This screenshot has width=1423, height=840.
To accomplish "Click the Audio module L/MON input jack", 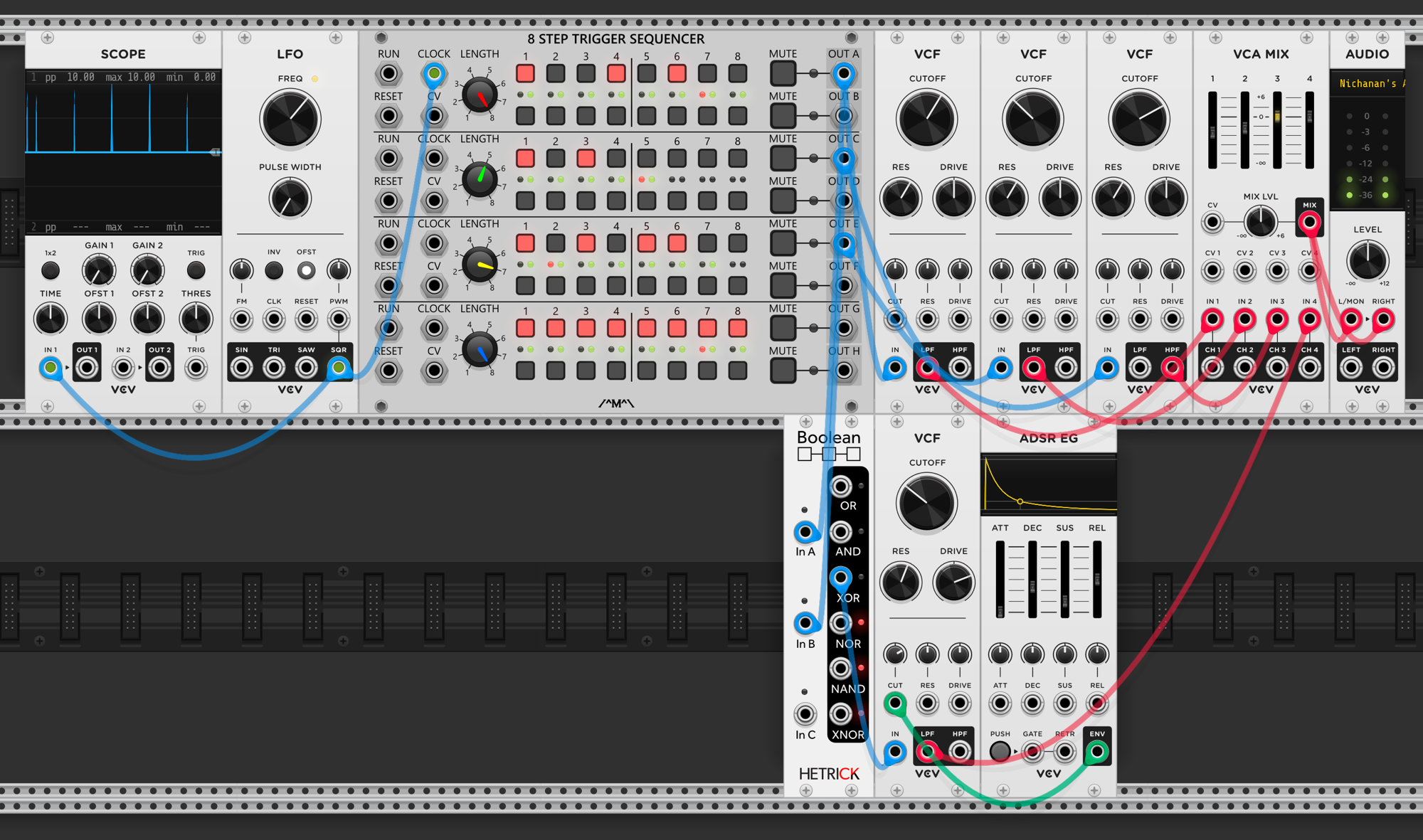I will (x=1351, y=319).
